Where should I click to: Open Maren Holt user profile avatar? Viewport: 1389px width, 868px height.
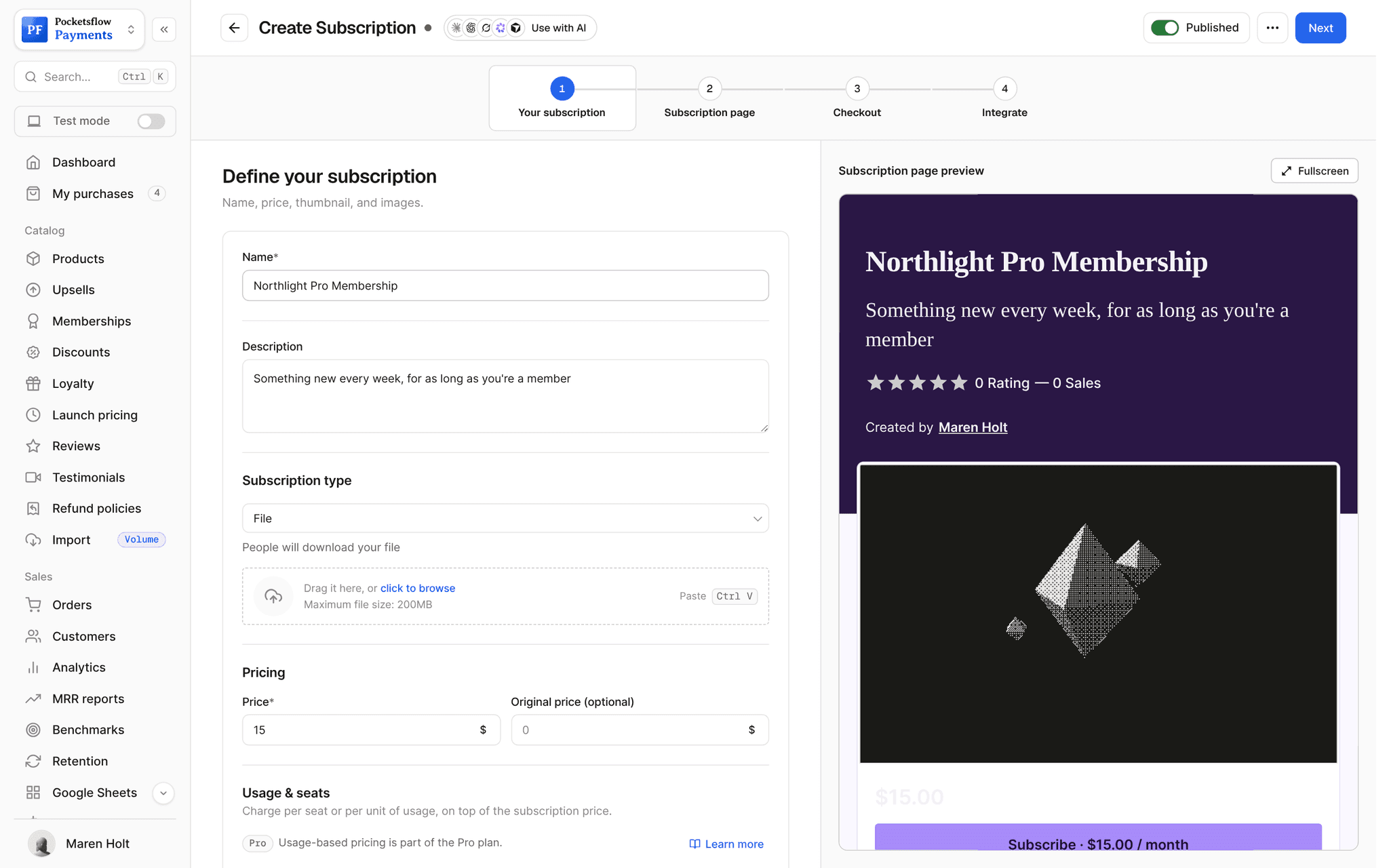[x=42, y=844]
